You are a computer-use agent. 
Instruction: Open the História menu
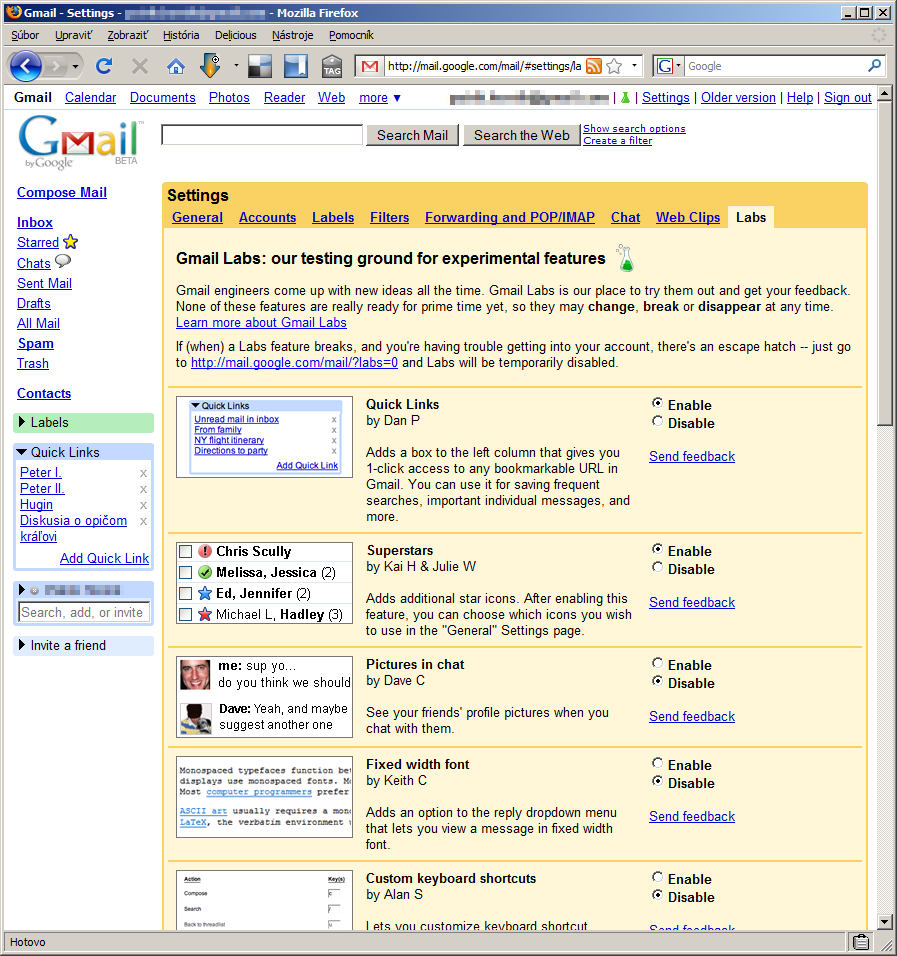[x=181, y=35]
